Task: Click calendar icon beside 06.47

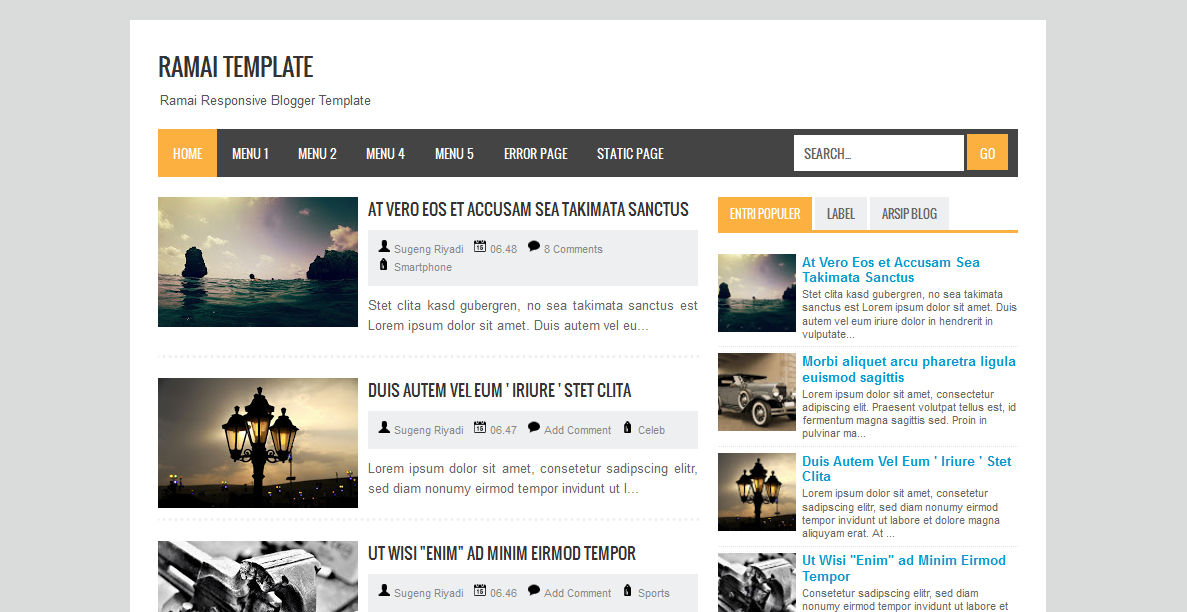Action: [x=480, y=427]
